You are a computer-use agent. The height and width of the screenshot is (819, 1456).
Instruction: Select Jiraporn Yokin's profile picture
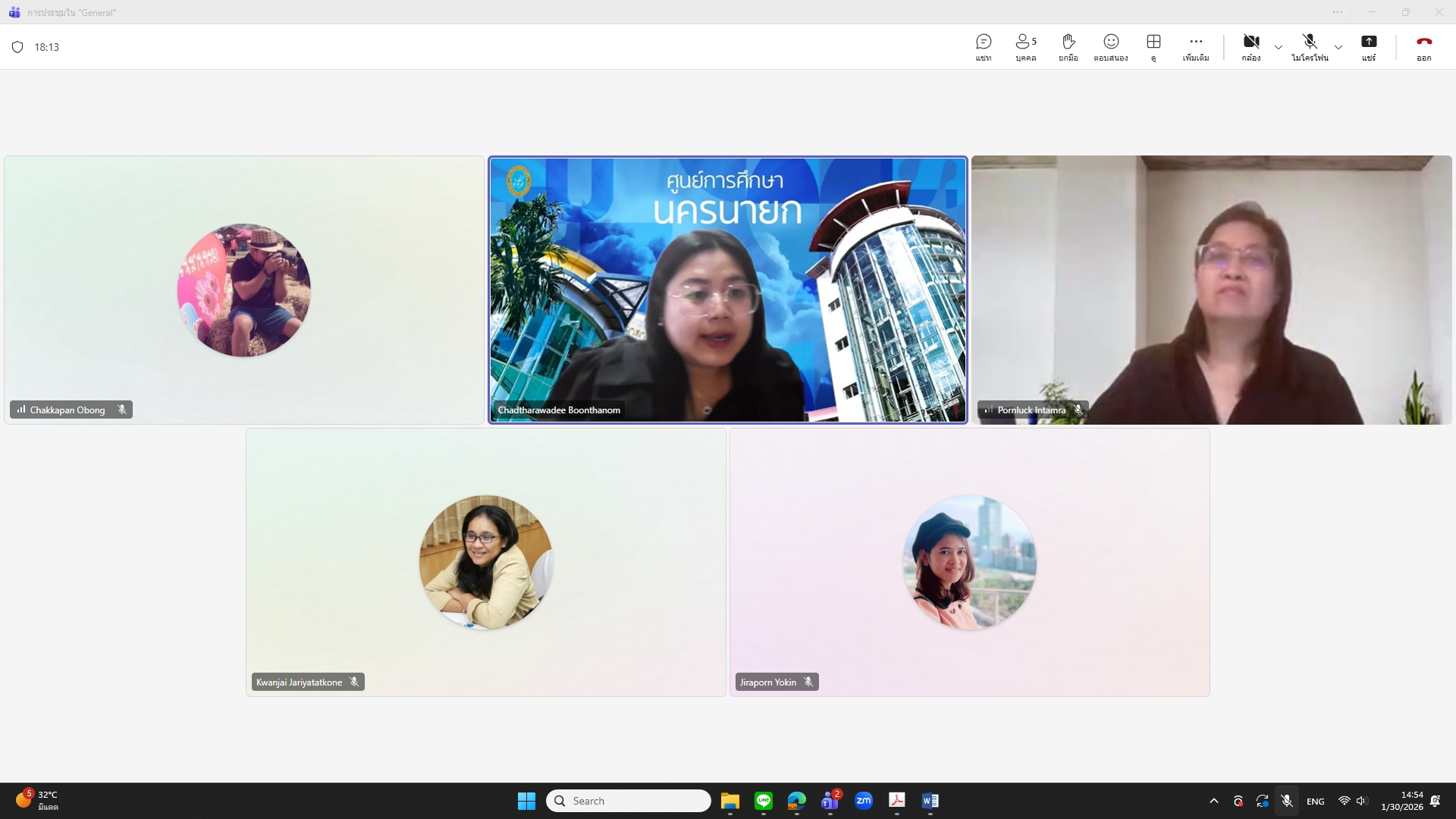pos(969,562)
